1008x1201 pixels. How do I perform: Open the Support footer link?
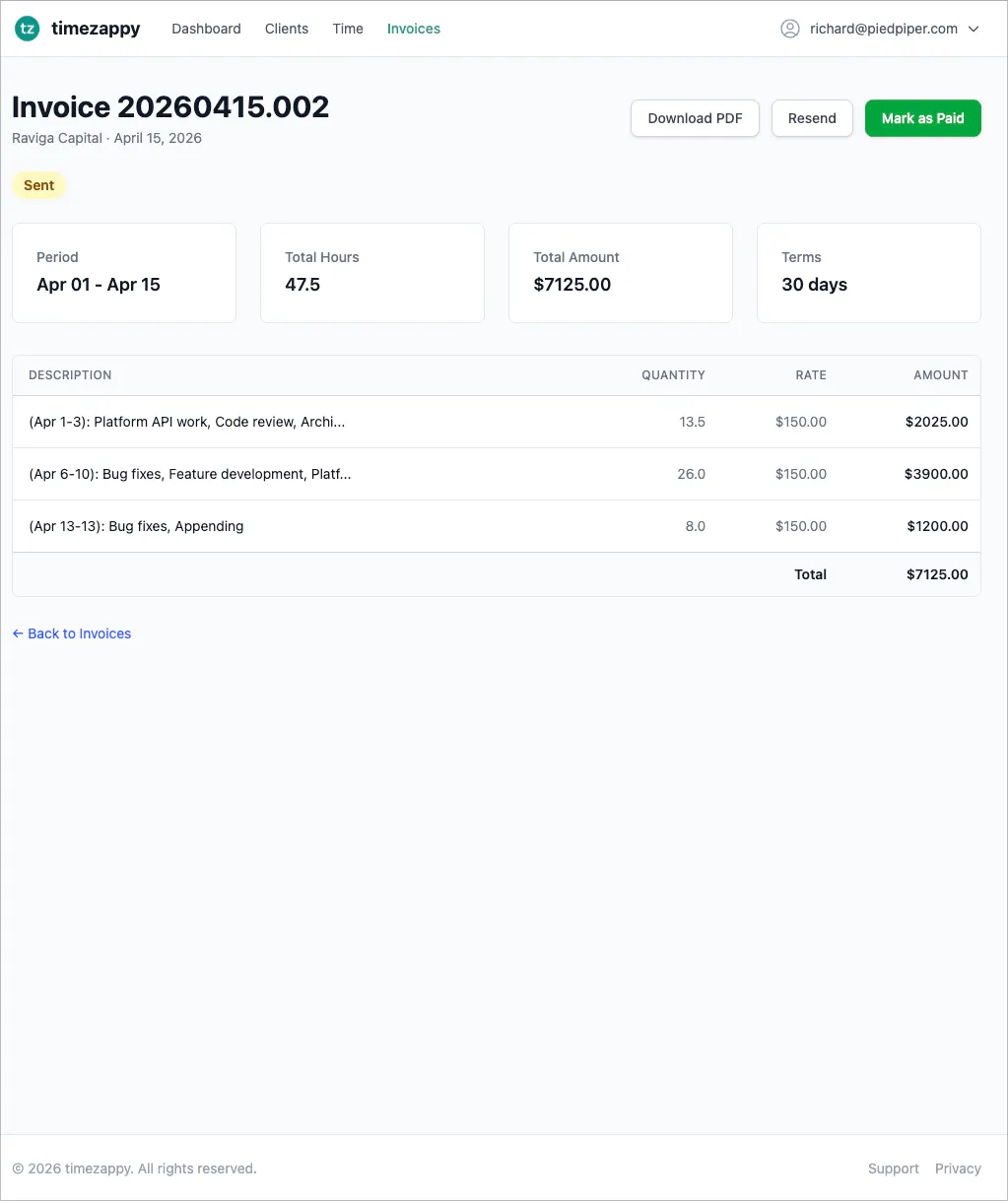coord(894,1168)
